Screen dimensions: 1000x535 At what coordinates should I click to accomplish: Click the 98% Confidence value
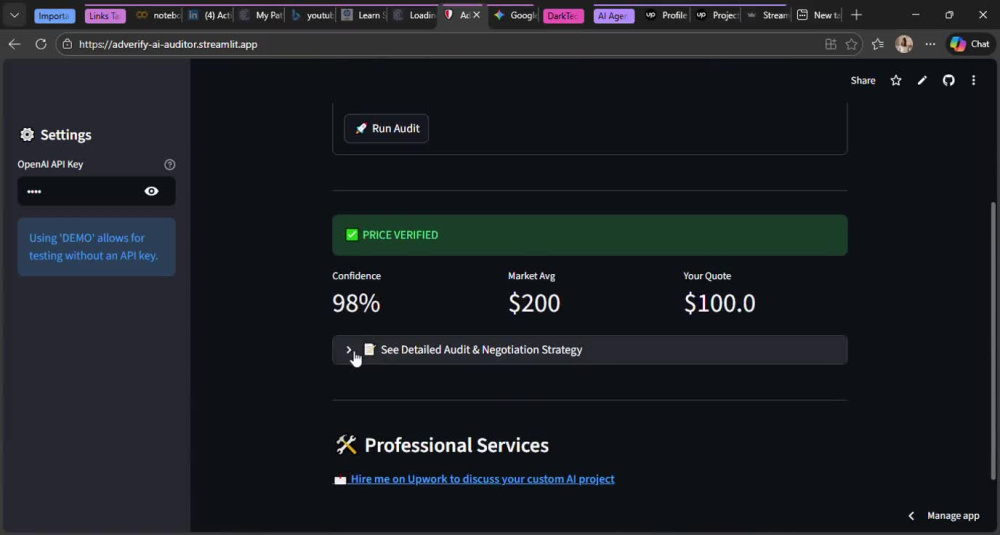356,303
